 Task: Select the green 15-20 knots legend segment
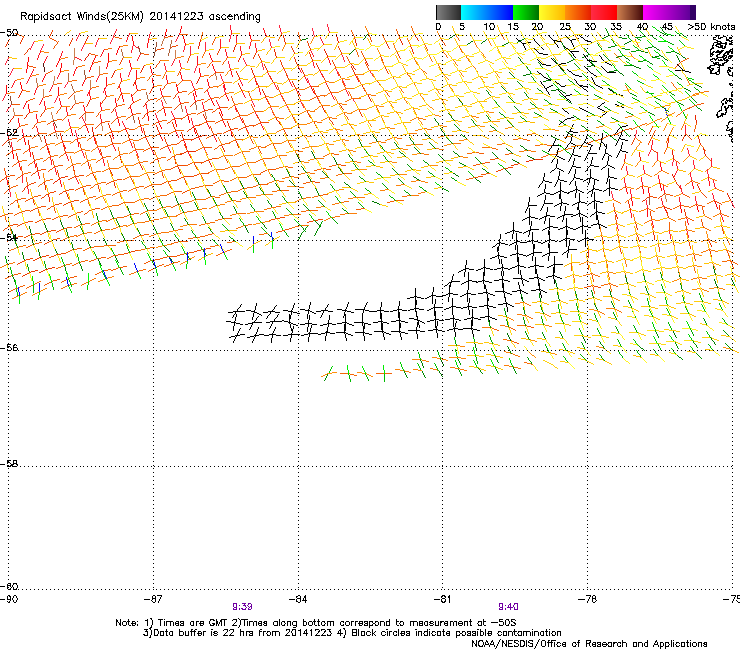526,12
